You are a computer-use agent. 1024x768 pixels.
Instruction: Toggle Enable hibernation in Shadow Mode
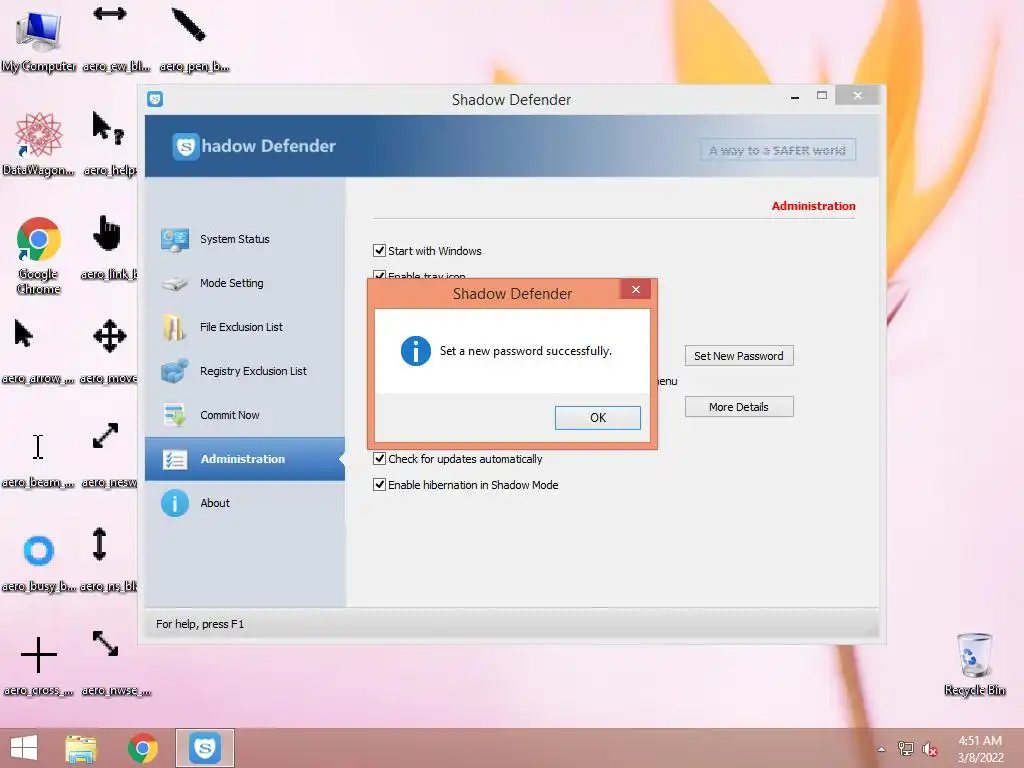[379, 485]
